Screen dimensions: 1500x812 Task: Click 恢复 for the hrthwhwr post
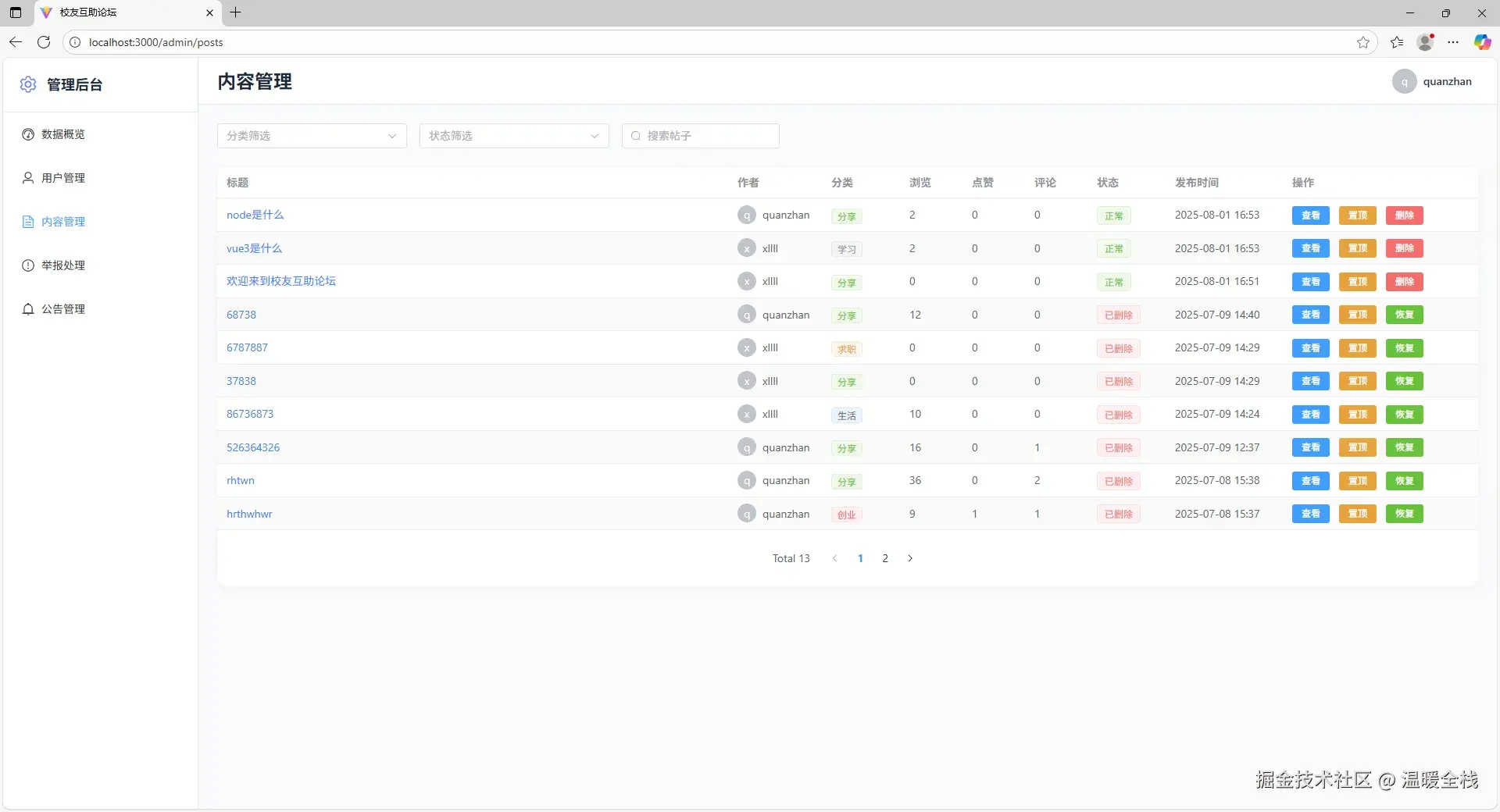pyautogui.click(x=1405, y=514)
